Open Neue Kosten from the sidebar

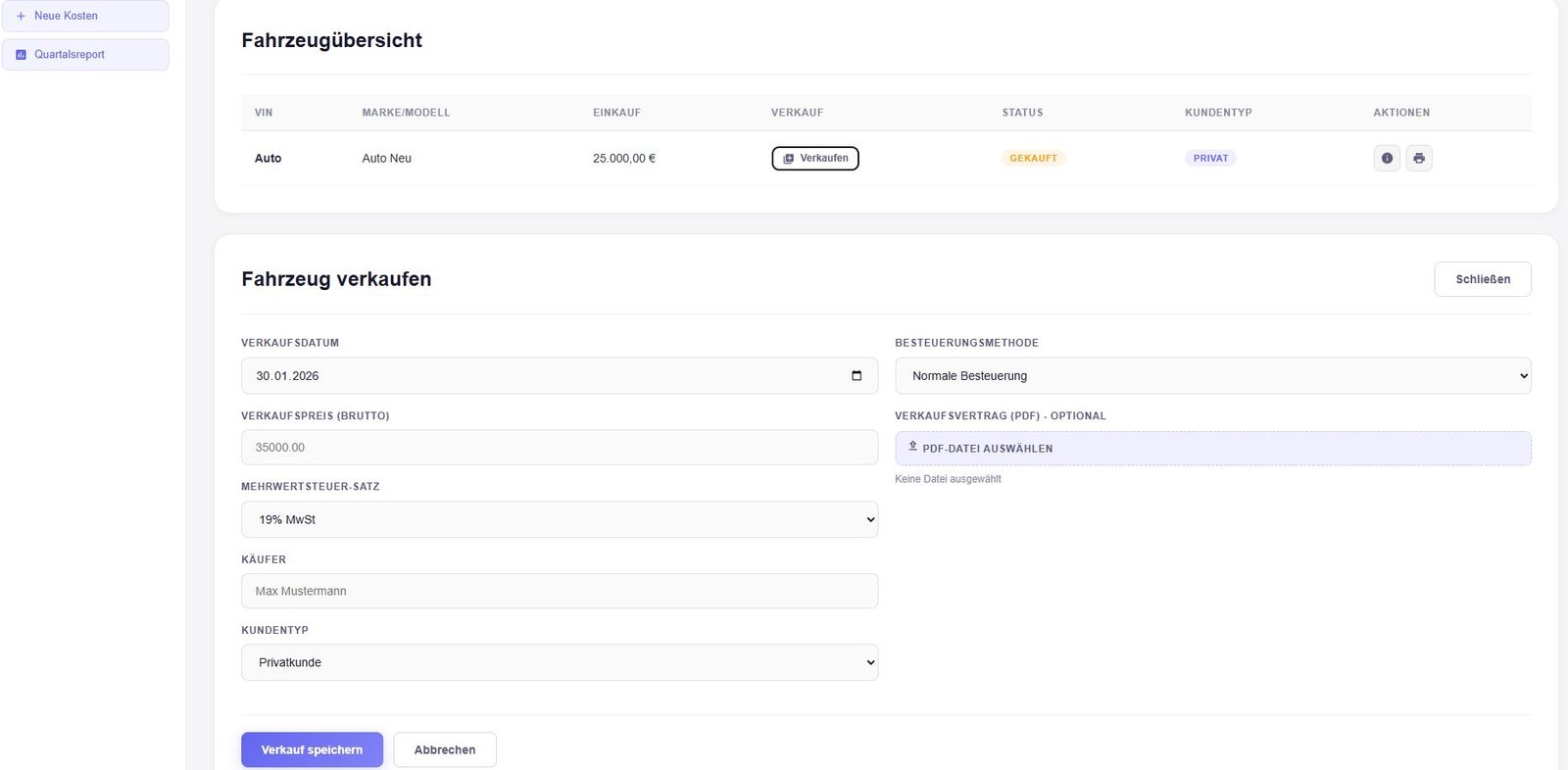click(x=84, y=16)
